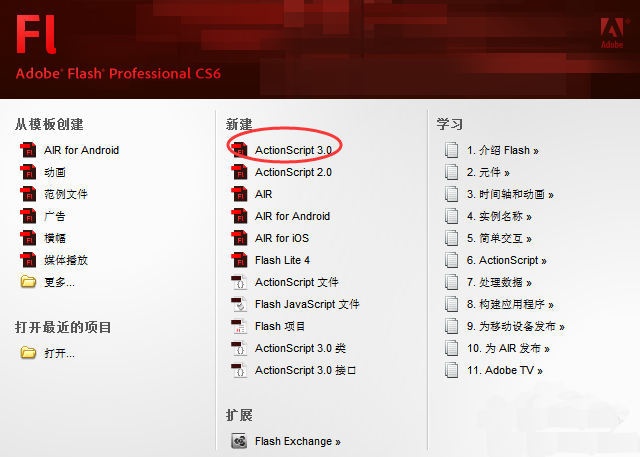Open the Flash Exchange link

point(298,441)
